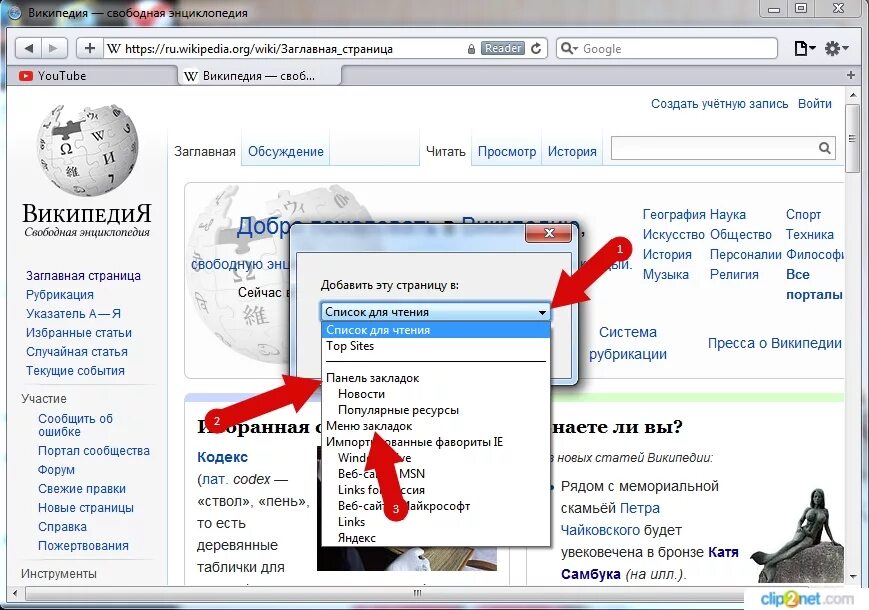Select the Links folder option
The height and width of the screenshot is (610, 869).
[436, 522]
